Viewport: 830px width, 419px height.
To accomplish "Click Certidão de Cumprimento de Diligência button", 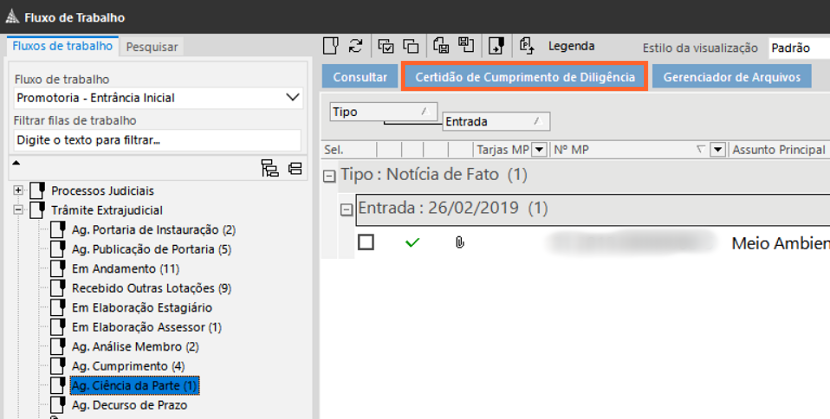I will pos(525,77).
